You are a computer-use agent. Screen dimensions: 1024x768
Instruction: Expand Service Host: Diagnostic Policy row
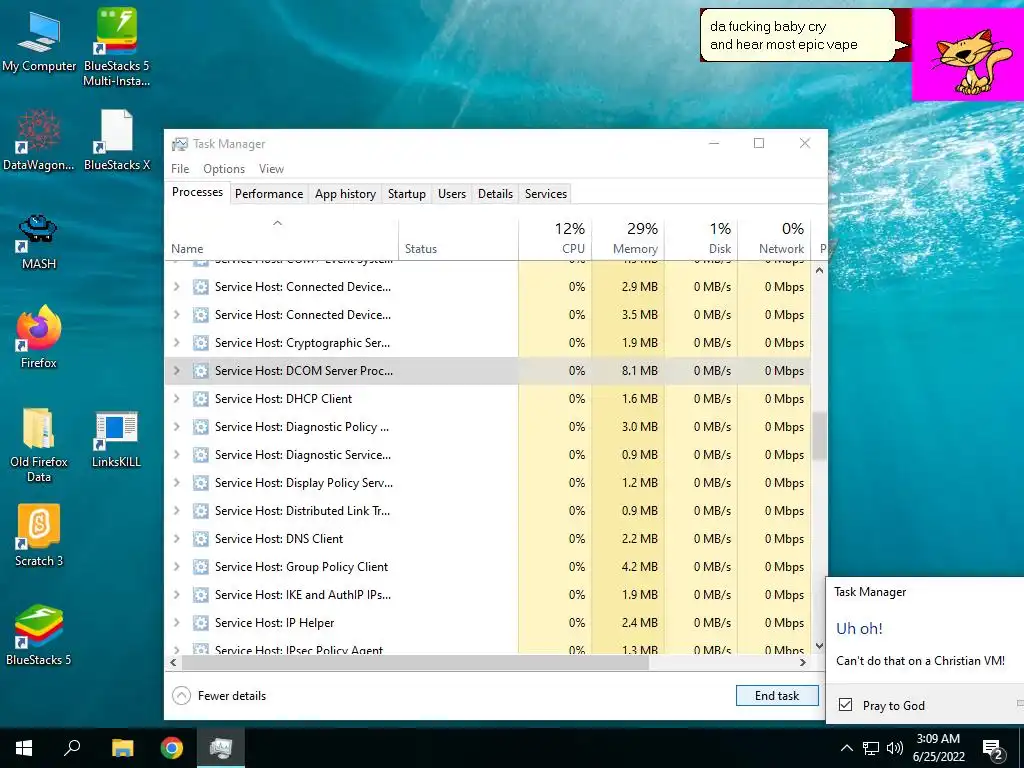(x=176, y=426)
